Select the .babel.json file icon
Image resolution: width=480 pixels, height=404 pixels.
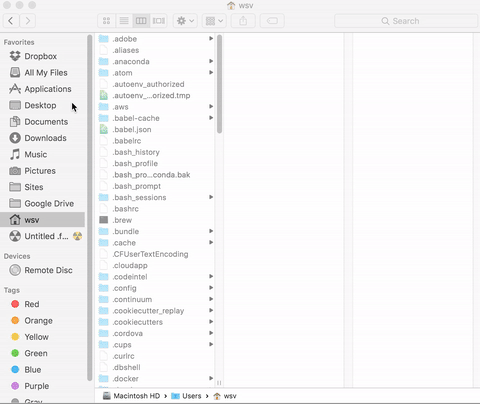point(104,129)
